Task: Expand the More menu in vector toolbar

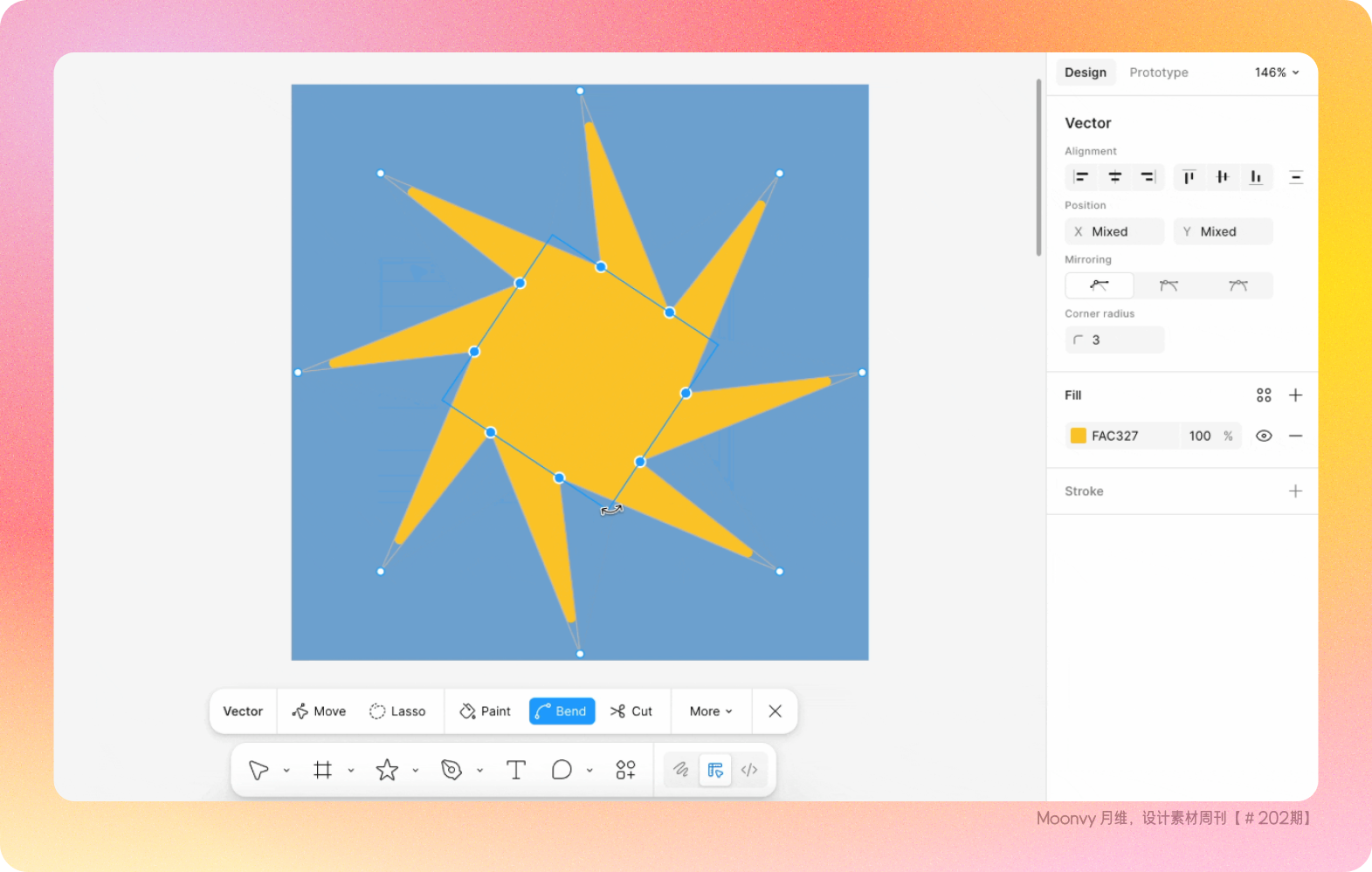Action: pyautogui.click(x=711, y=711)
